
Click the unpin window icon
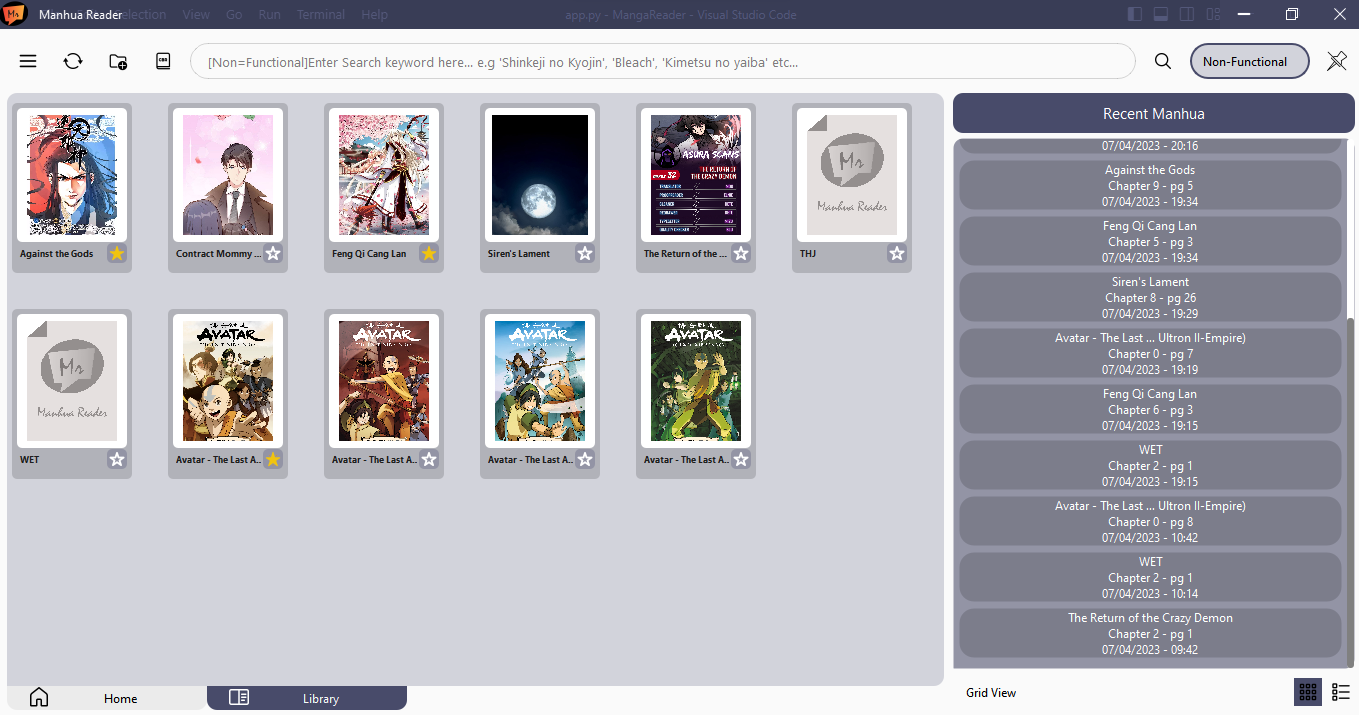1337,61
